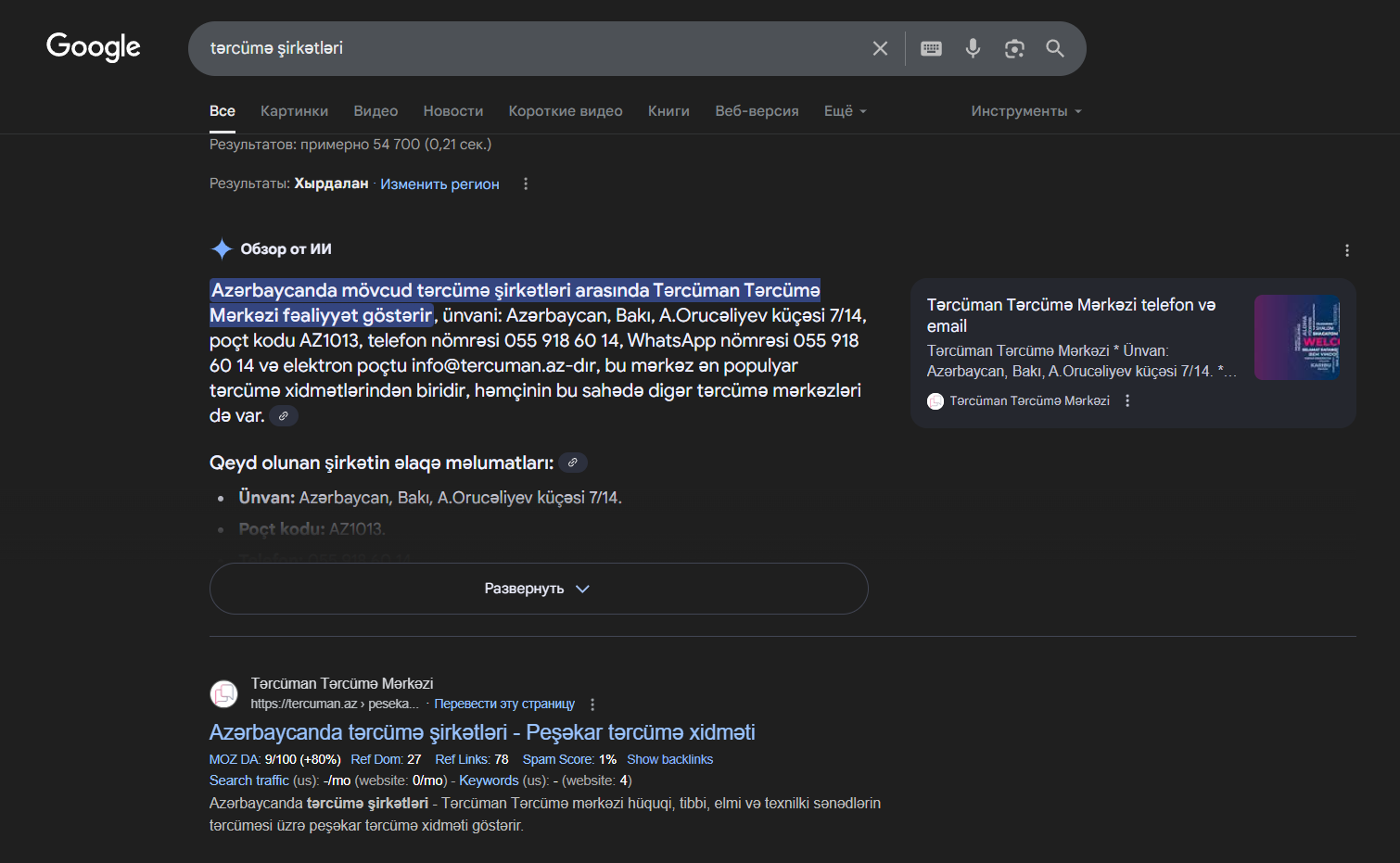This screenshot has width=1400, height=863.
Task: Switch to the Новости tab
Action: (452, 111)
